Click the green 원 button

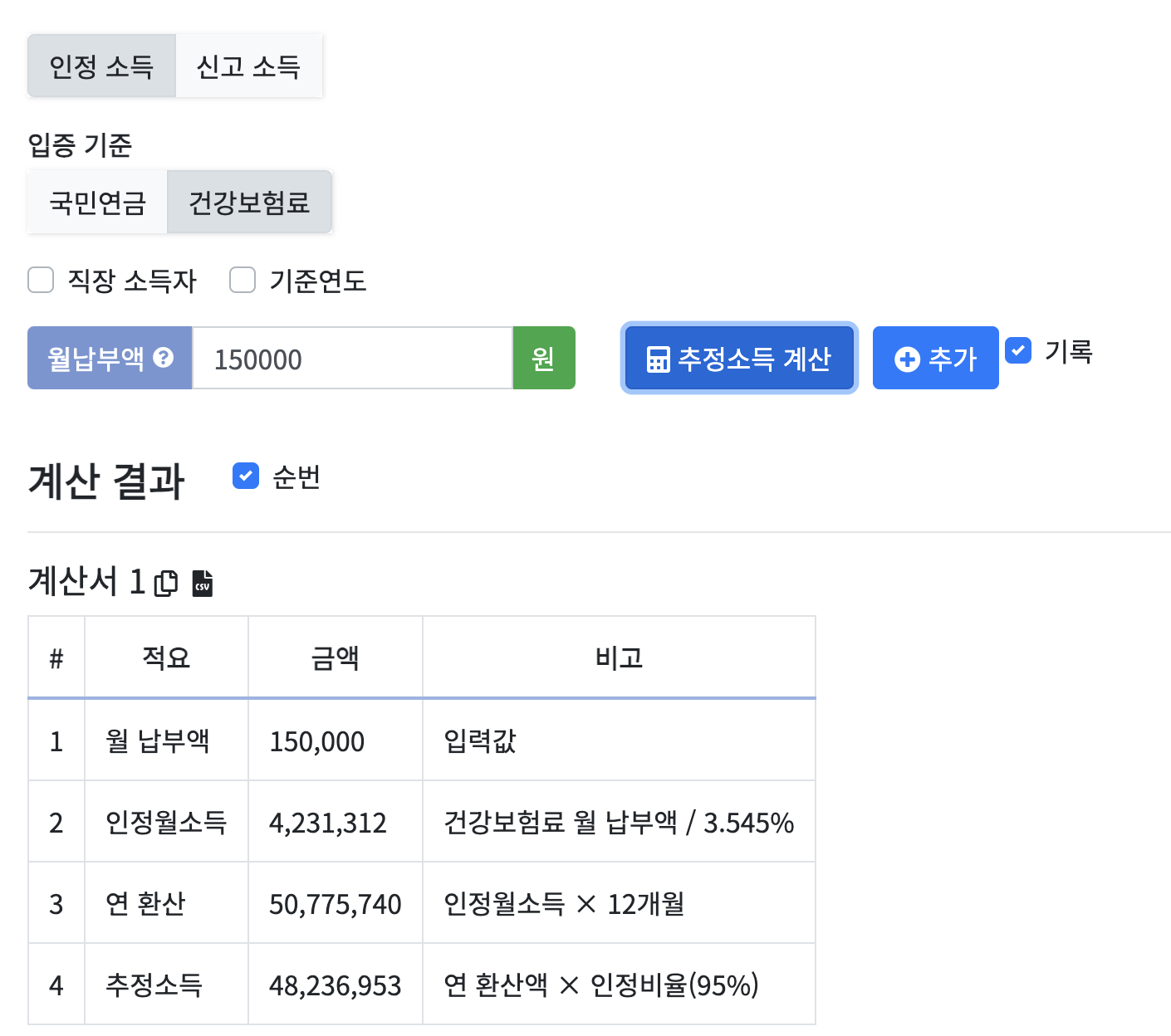click(544, 358)
